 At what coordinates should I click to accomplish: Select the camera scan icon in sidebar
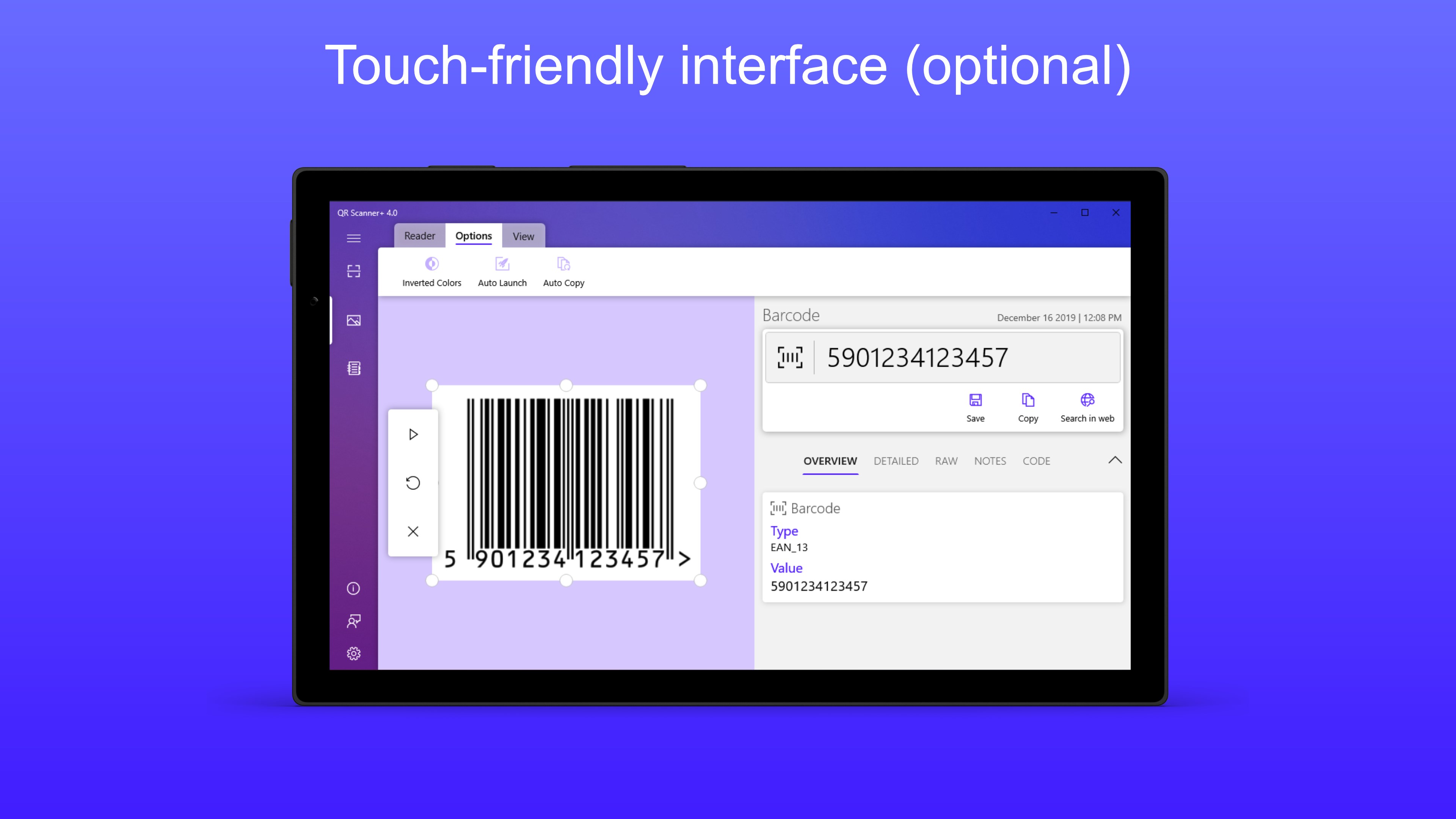click(x=353, y=271)
